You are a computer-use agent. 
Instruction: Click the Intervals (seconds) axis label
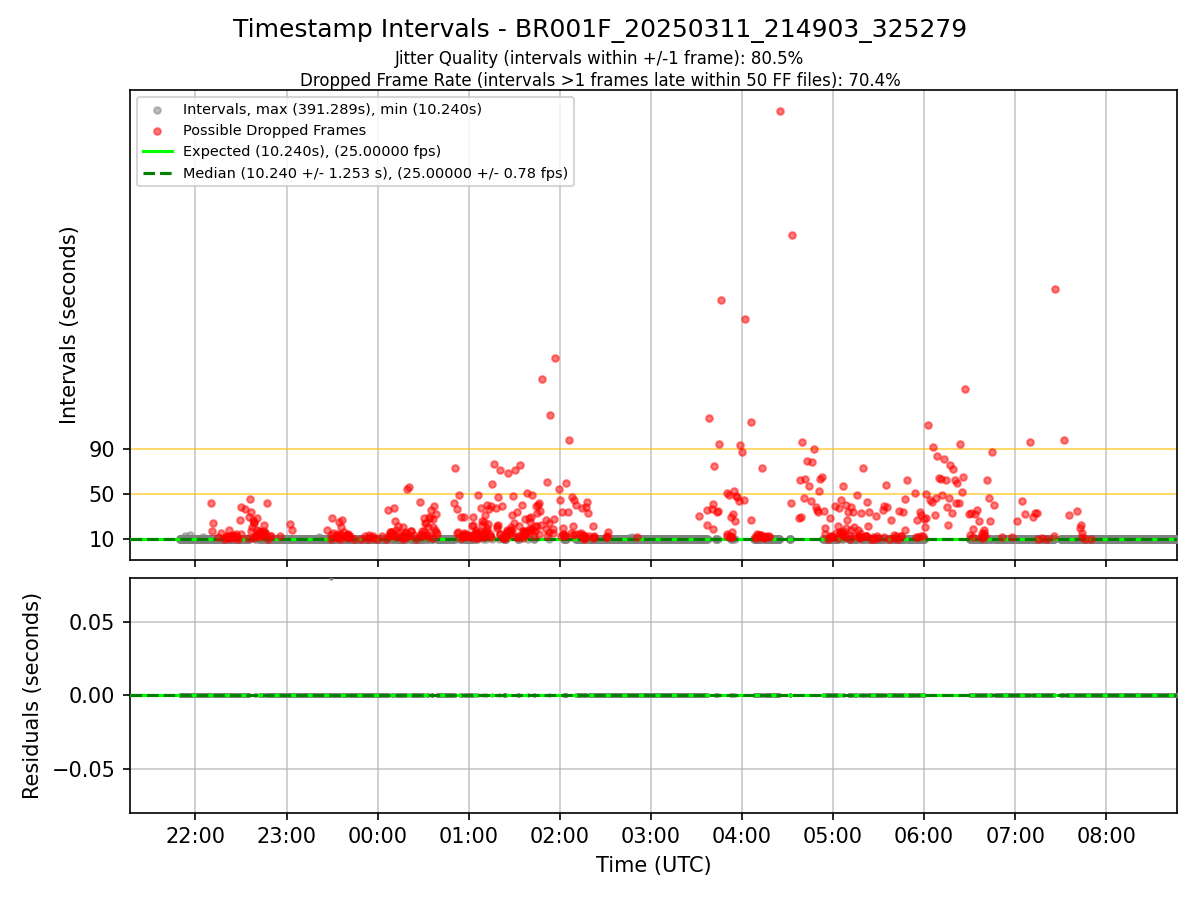point(68,325)
